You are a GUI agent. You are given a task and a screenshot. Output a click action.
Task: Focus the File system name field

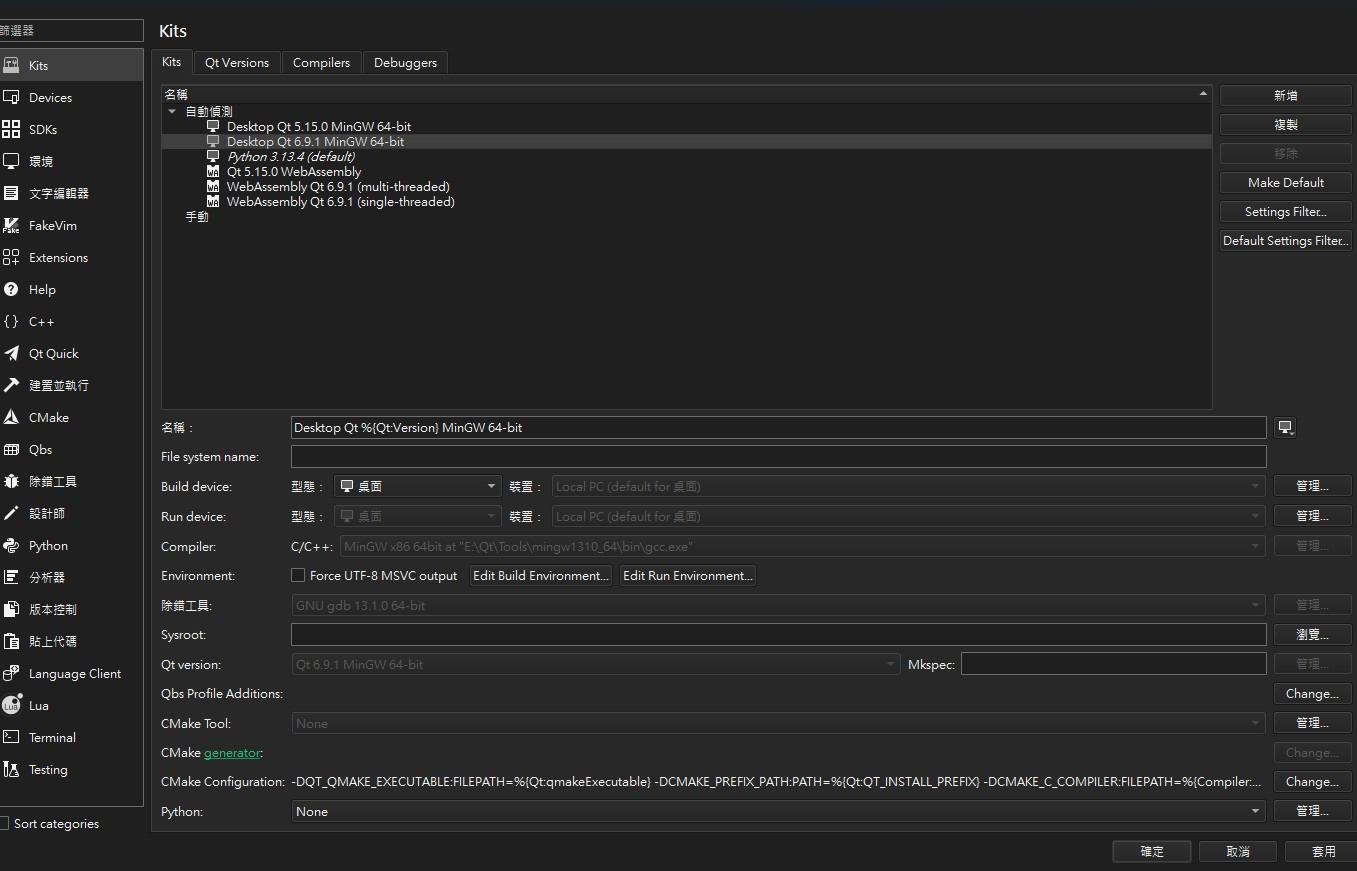tap(778, 457)
